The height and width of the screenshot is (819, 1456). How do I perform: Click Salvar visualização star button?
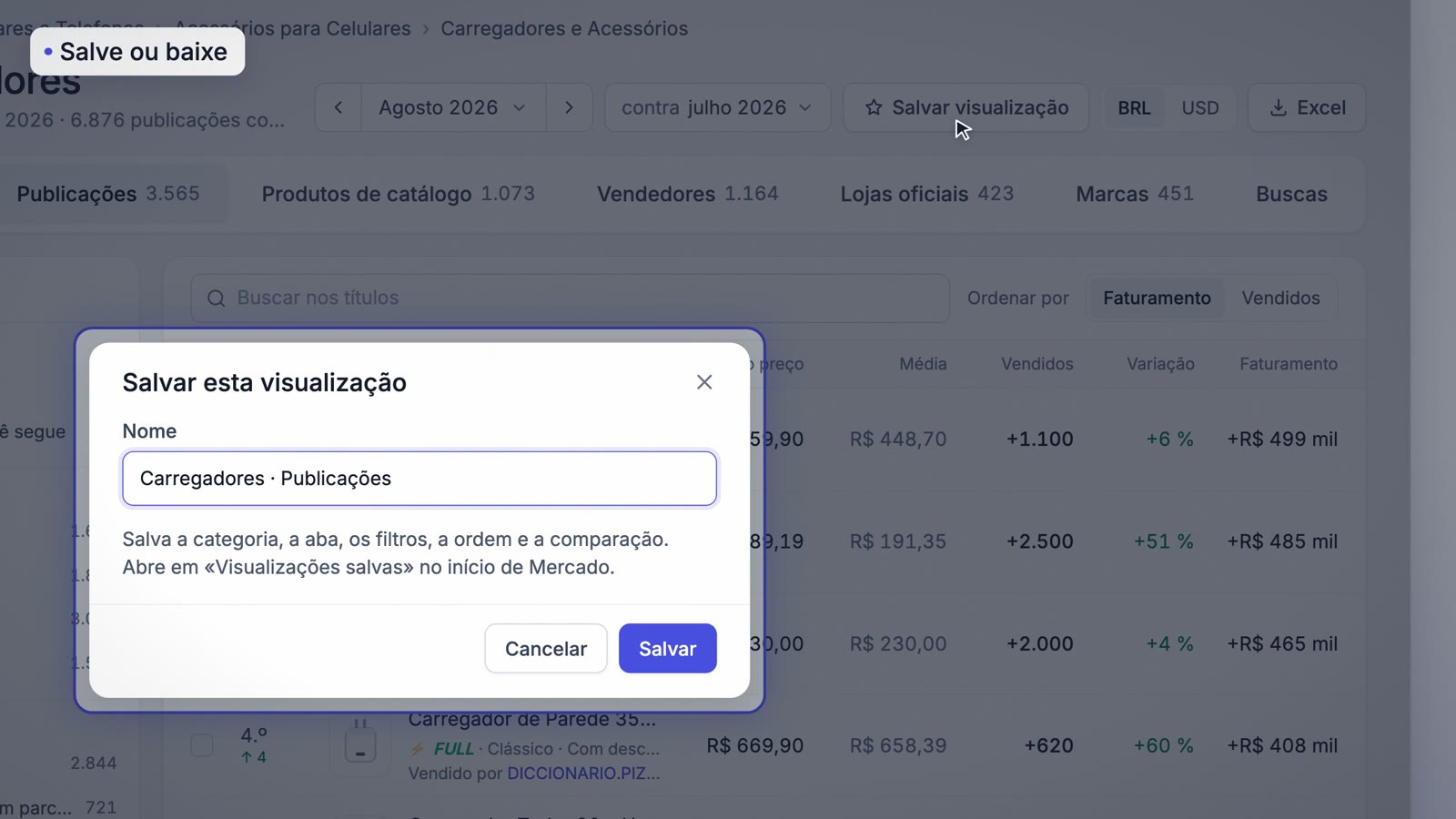[966, 107]
